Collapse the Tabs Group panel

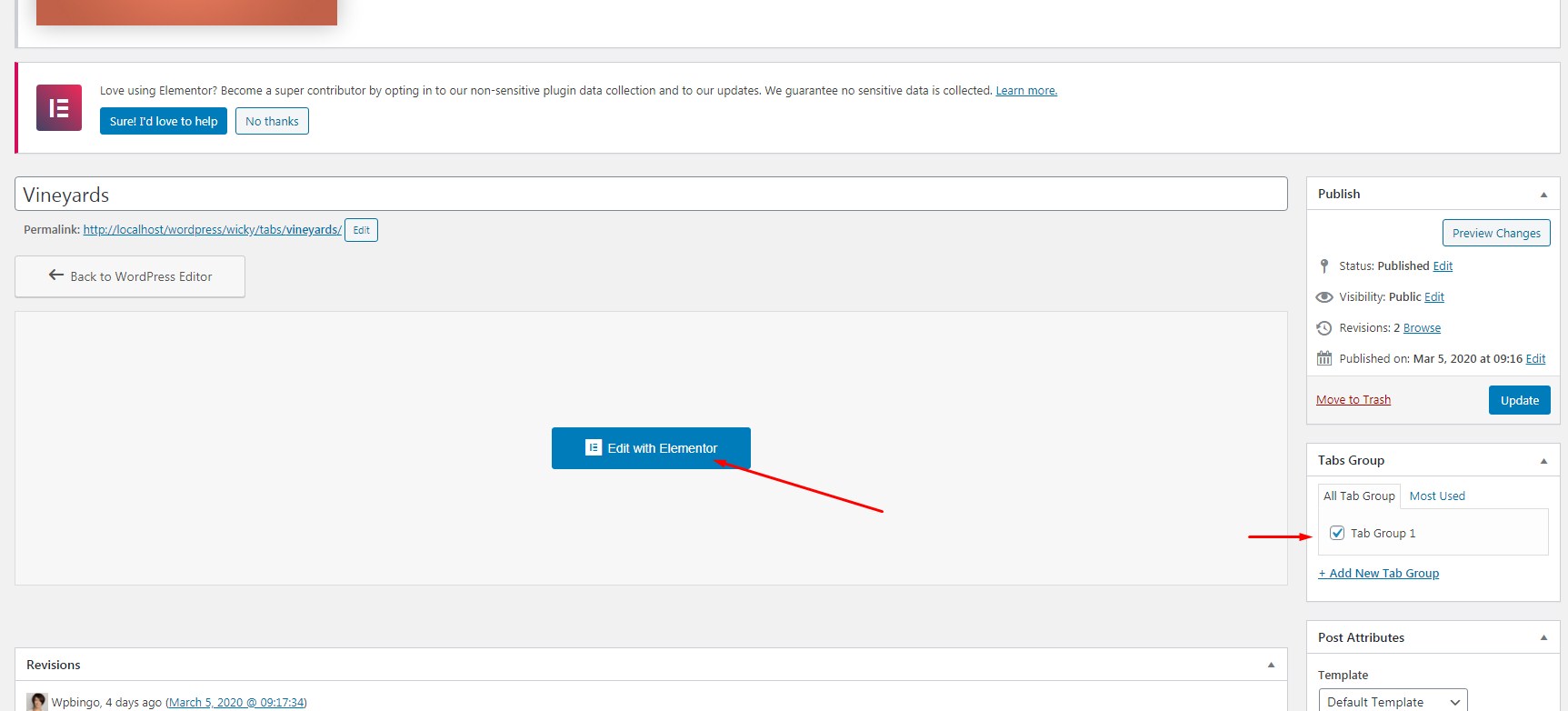pyautogui.click(x=1543, y=461)
